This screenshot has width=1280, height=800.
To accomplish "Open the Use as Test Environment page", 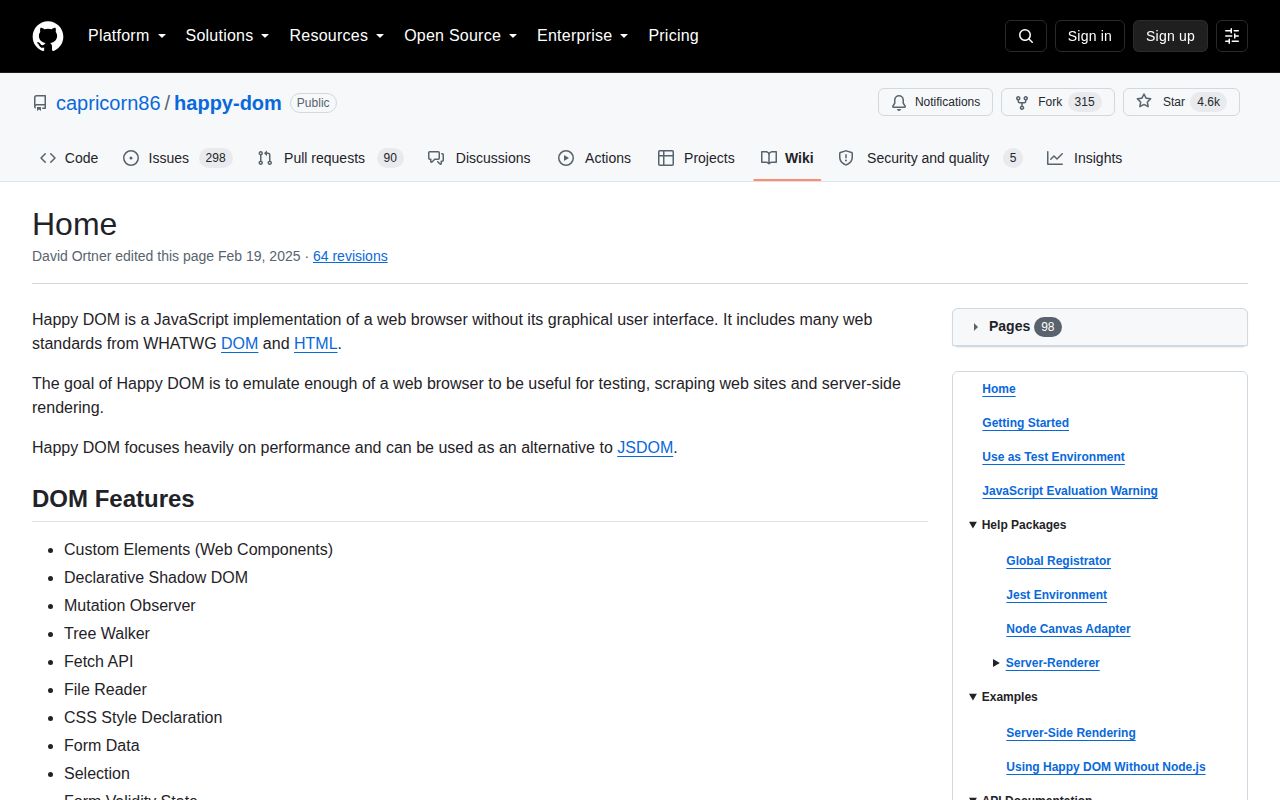I will tap(1054, 457).
